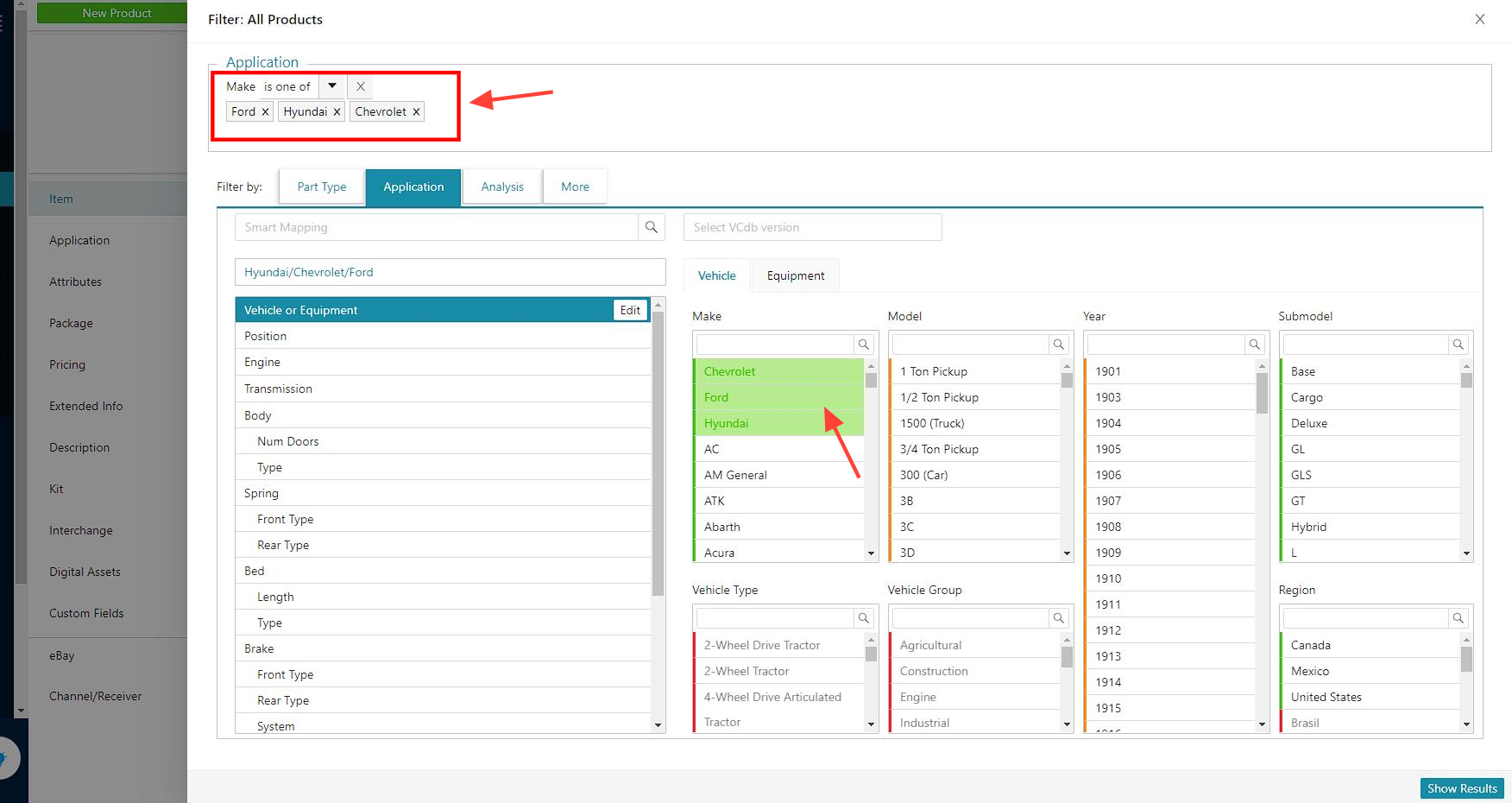Screen dimensions: 1512x803
Task: Select year 1905 in Year list
Action: 1169,449
